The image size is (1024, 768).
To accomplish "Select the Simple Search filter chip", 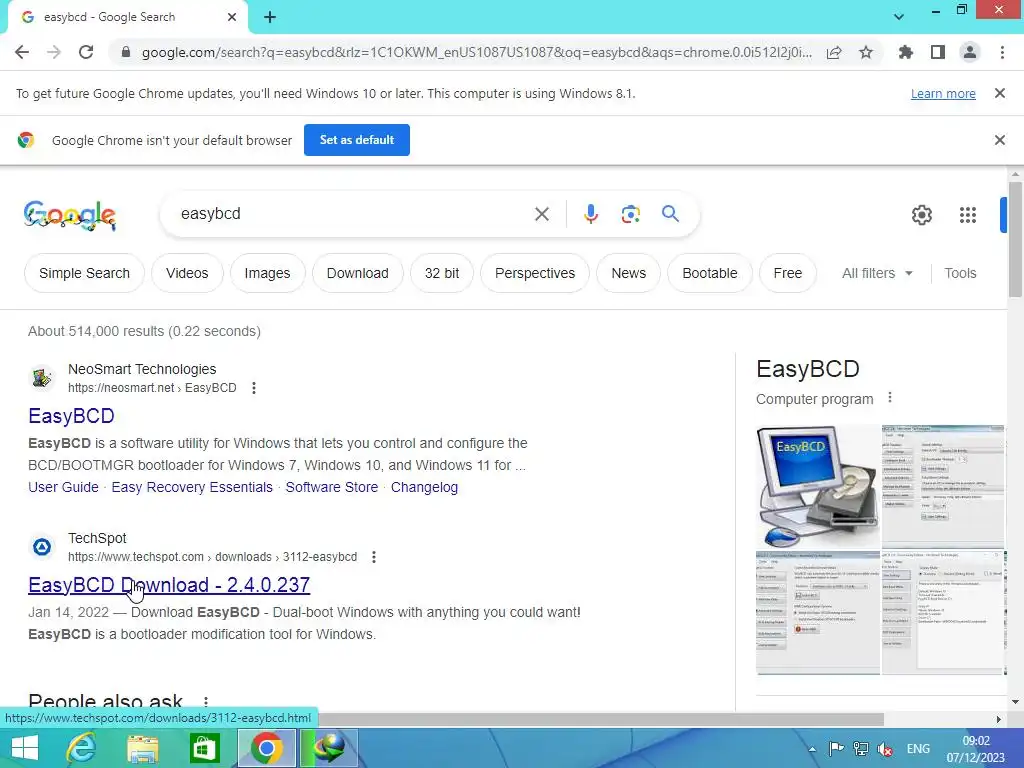I will point(84,273).
